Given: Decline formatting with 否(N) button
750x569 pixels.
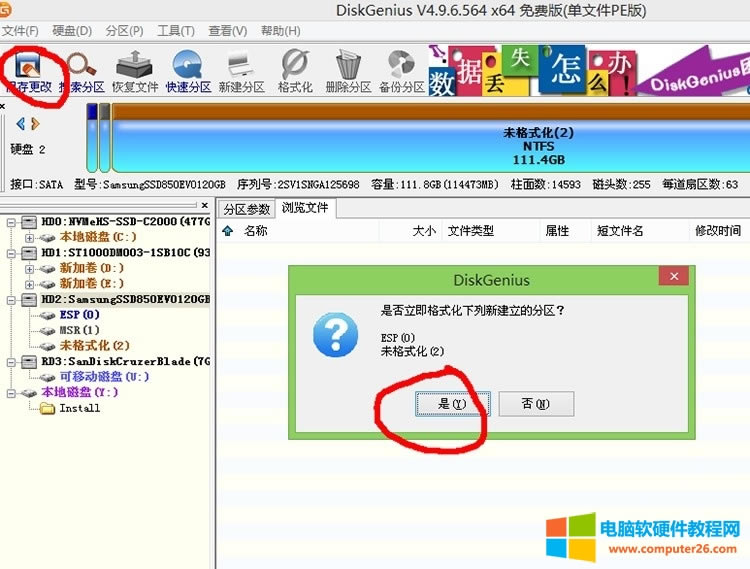Looking at the screenshot, I should (536, 404).
